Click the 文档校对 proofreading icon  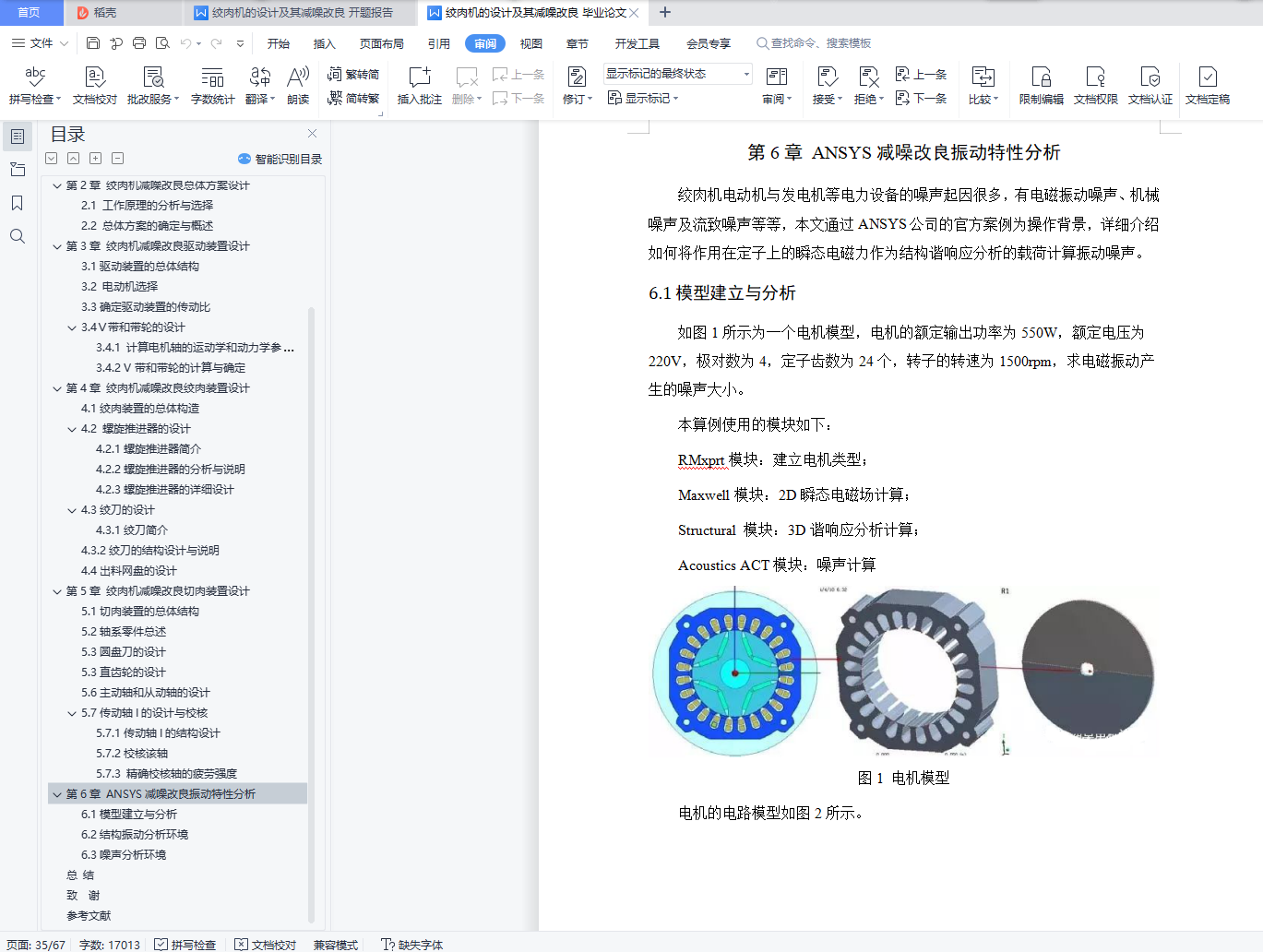(x=94, y=85)
